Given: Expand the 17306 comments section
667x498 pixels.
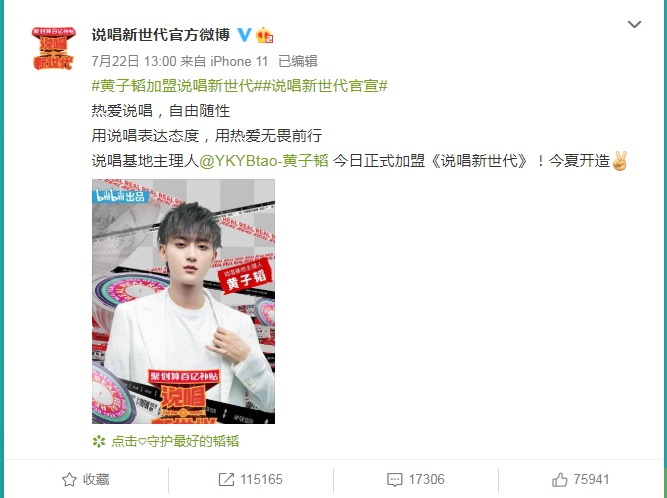Looking at the screenshot, I should [x=416, y=480].
